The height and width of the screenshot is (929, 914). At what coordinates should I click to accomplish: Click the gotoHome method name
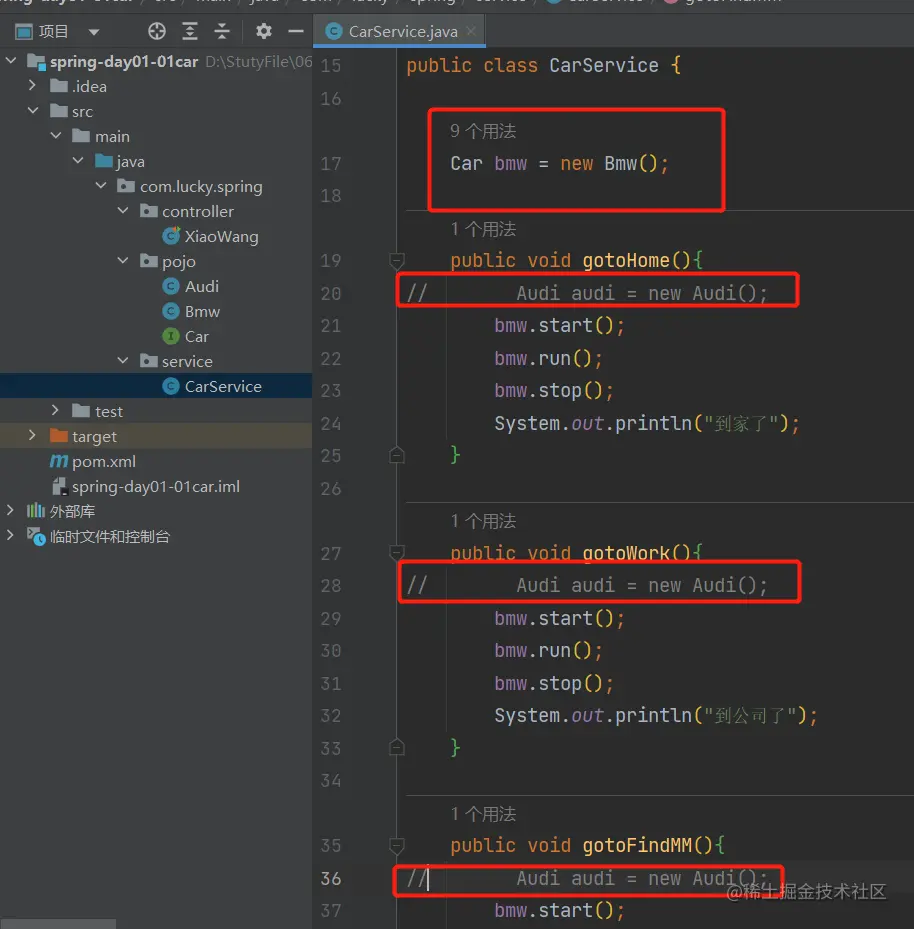click(x=626, y=261)
